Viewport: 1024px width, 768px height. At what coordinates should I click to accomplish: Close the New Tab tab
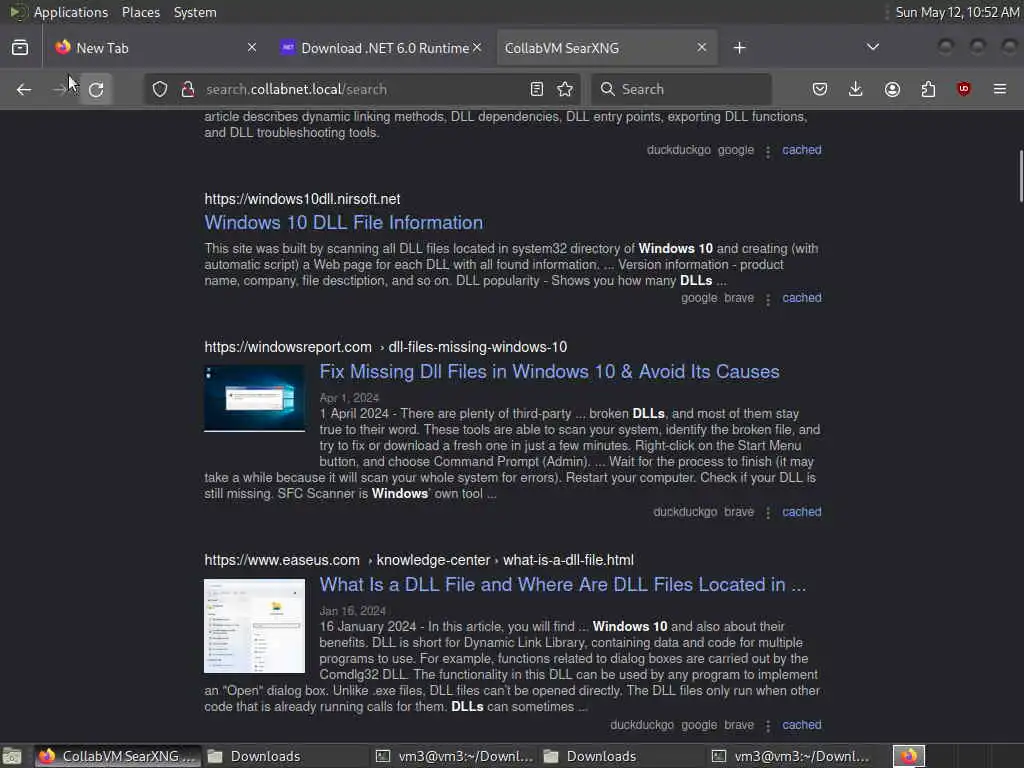[x=252, y=48]
